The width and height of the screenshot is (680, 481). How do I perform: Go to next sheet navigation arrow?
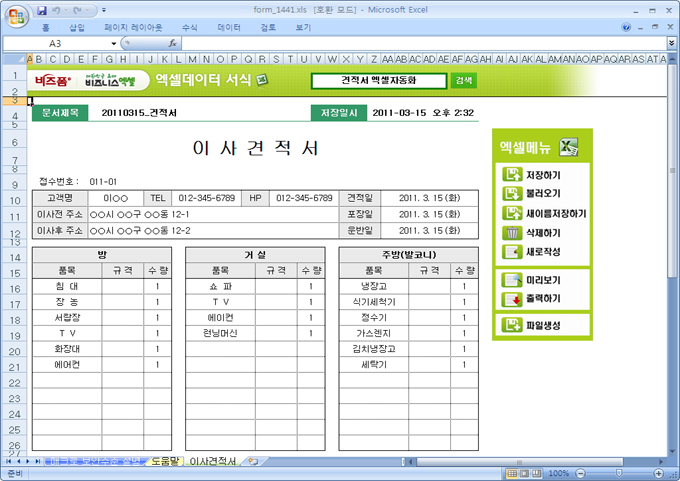(28, 461)
